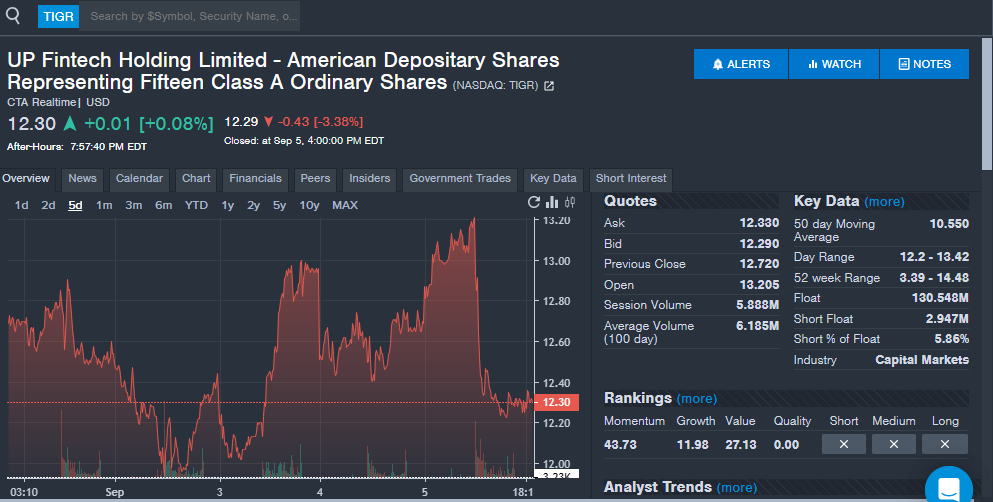Select 5d chart range
Image resolution: width=993 pixels, height=502 pixels.
point(75,205)
